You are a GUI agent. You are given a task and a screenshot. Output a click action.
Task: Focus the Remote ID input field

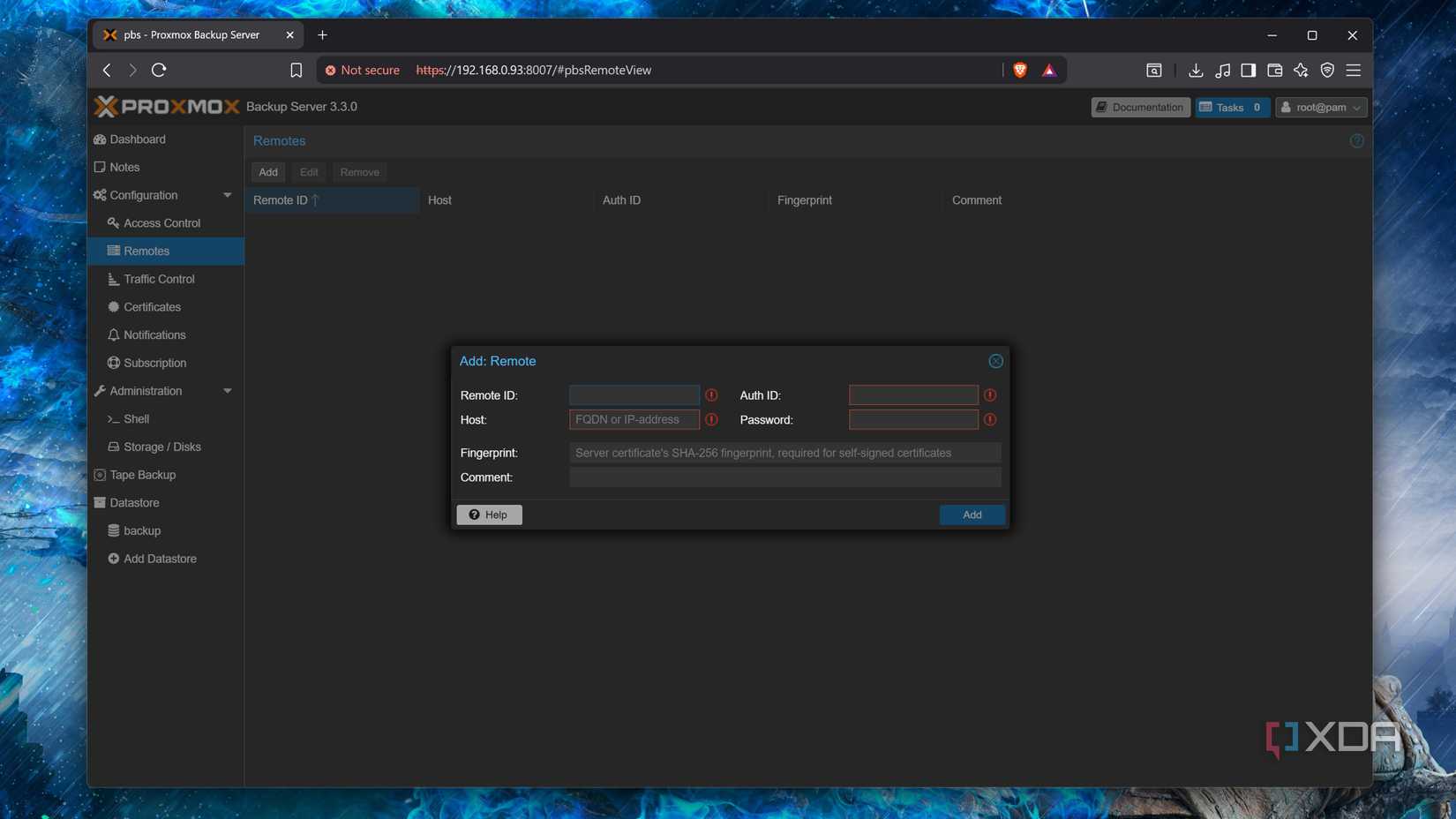click(634, 394)
